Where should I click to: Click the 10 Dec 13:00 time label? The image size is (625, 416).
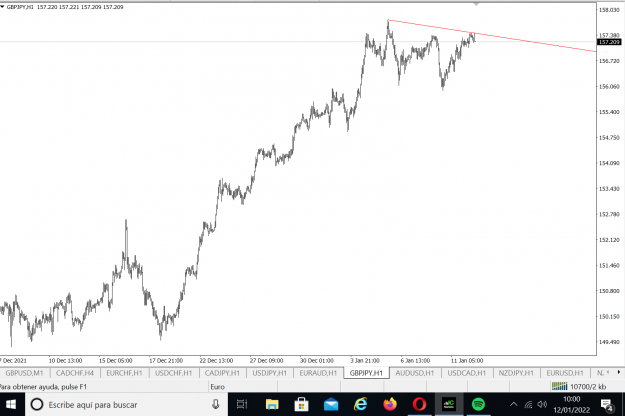click(65, 360)
